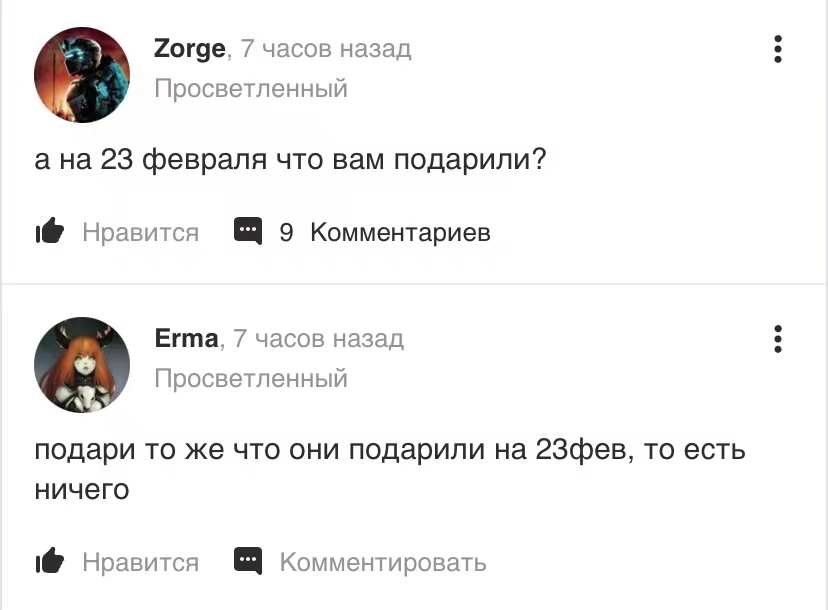Open the three-dot menu on Erma's reply

coord(777,339)
